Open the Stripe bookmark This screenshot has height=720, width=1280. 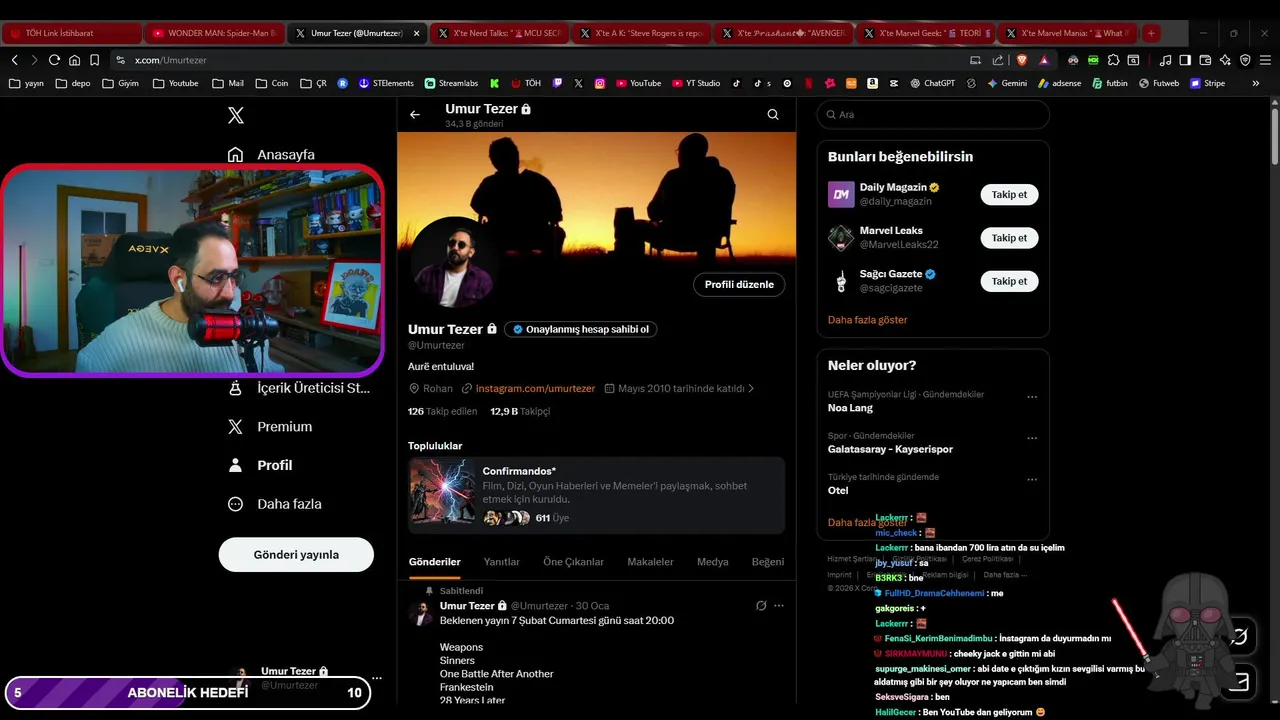point(1207,83)
